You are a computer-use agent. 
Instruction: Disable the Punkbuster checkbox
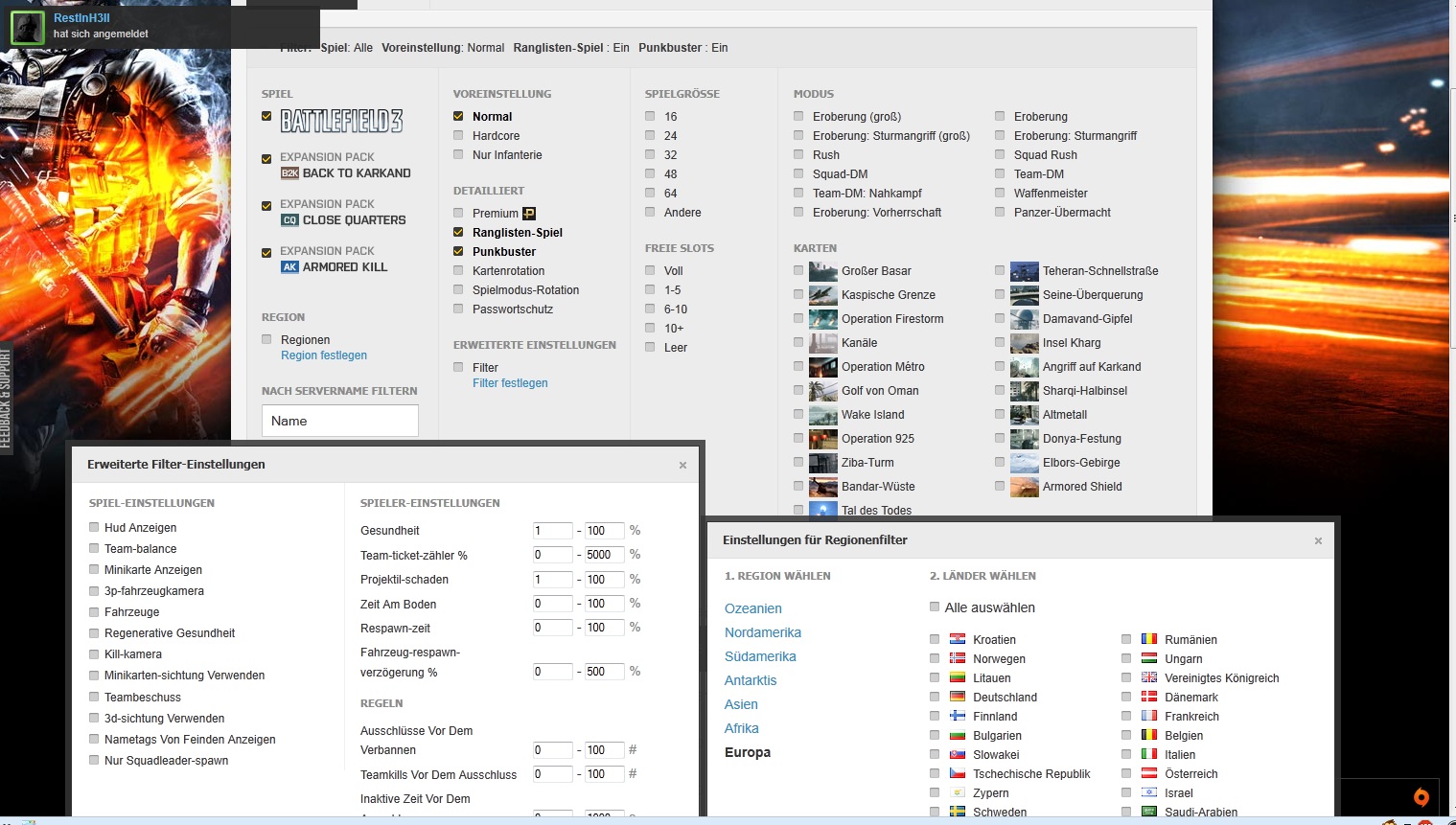458,251
